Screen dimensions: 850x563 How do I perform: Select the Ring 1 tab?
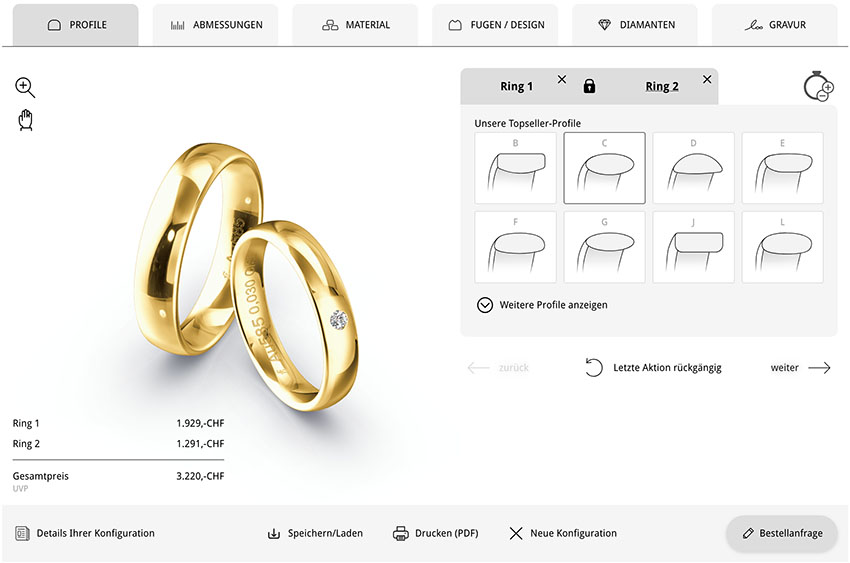click(x=516, y=86)
